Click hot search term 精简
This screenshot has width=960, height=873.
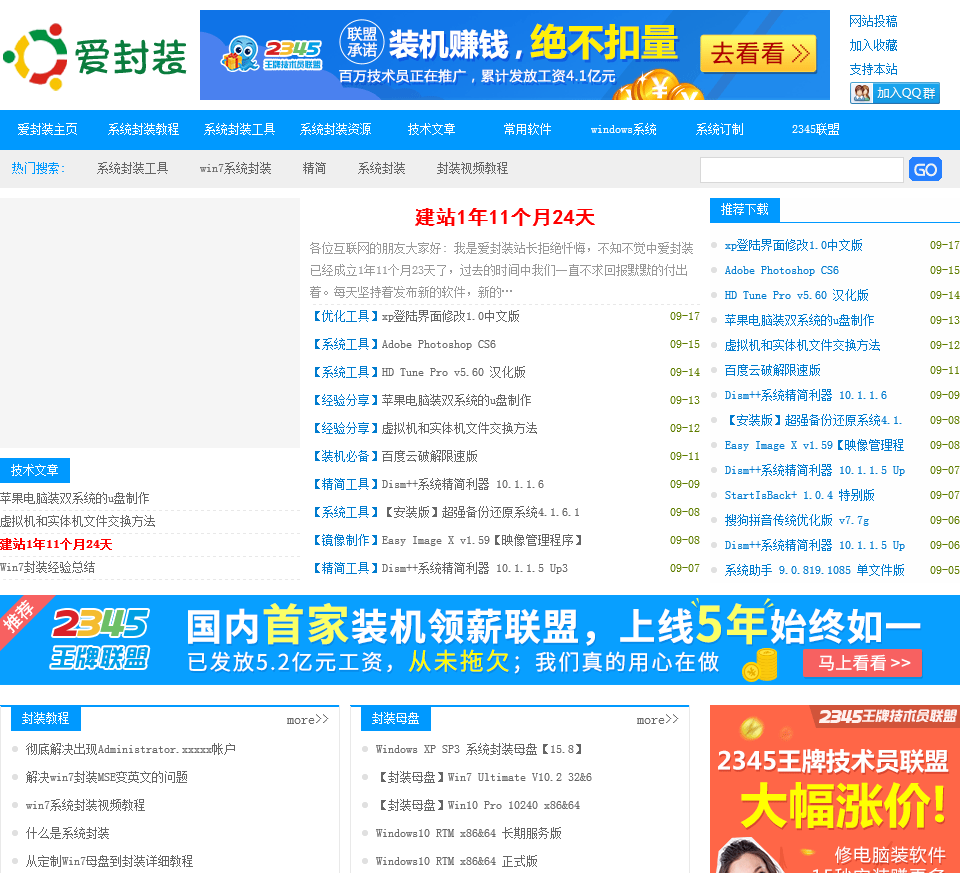tap(314, 168)
